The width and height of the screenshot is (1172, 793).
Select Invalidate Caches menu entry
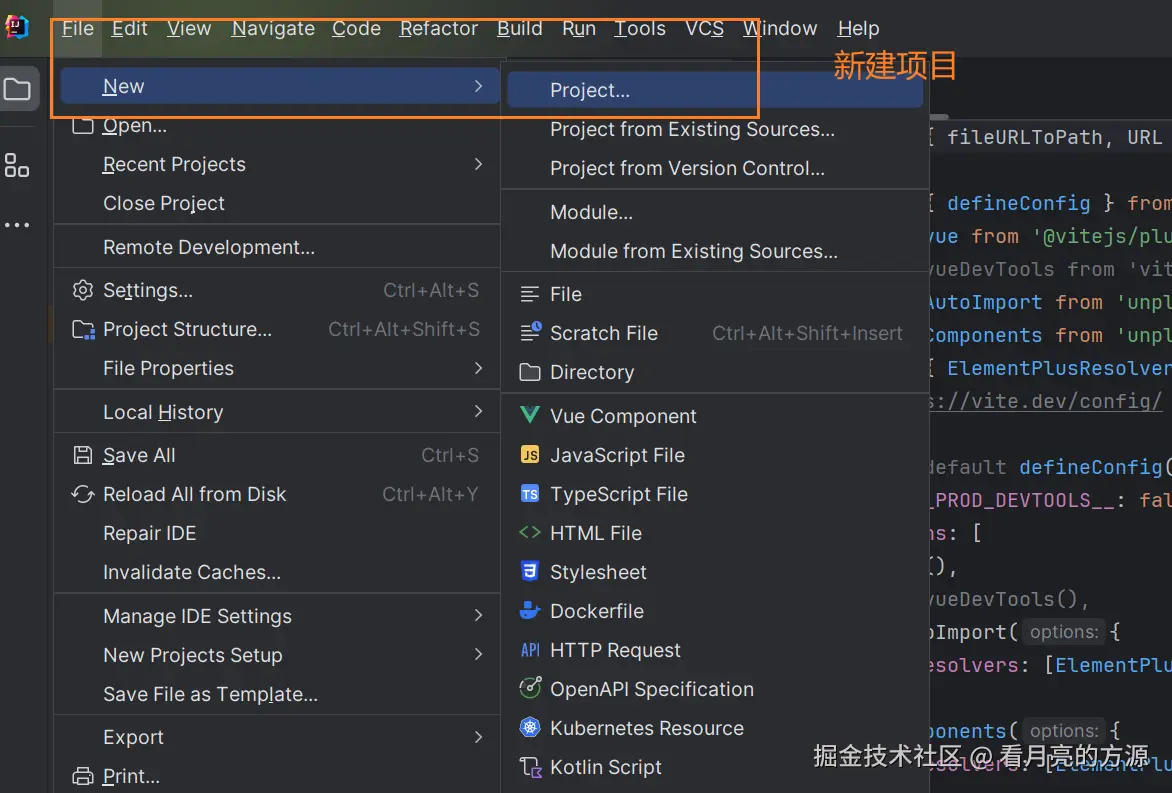tap(192, 573)
